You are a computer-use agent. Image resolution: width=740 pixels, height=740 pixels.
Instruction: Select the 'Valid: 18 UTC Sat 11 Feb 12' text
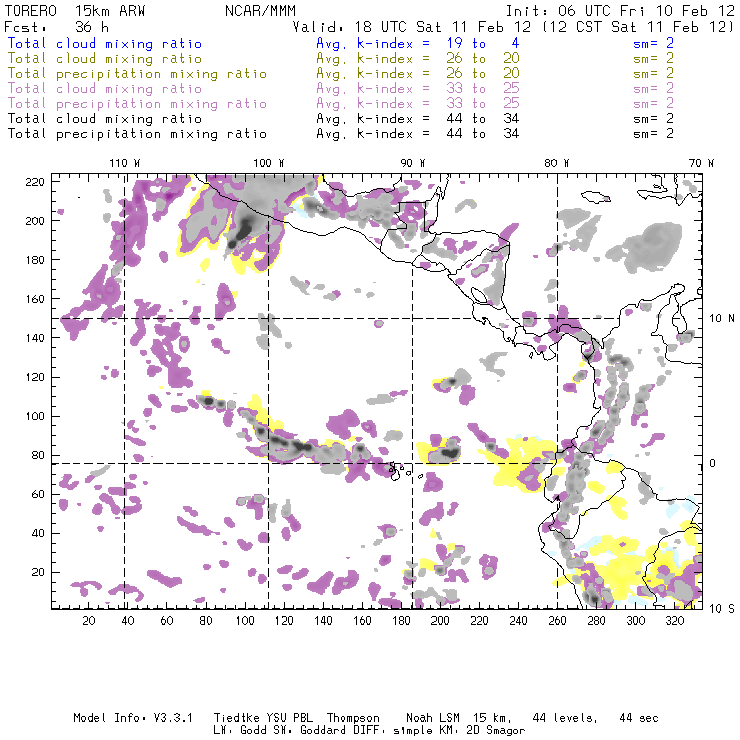pos(412,26)
